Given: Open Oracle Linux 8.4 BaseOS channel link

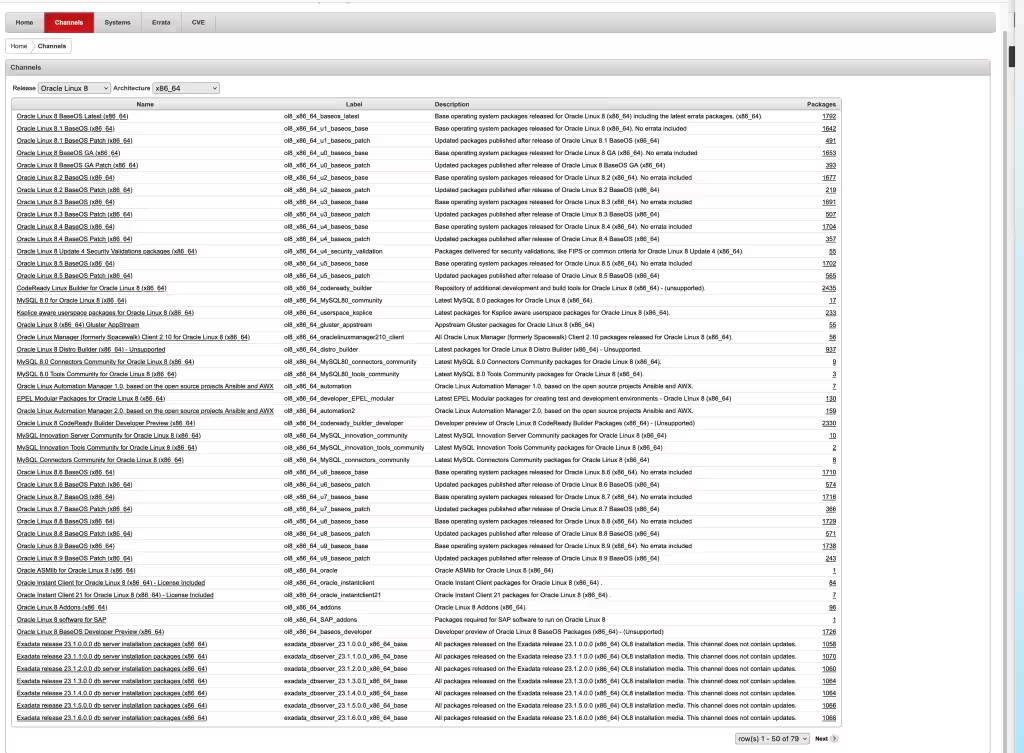Looking at the screenshot, I should click(65, 227).
